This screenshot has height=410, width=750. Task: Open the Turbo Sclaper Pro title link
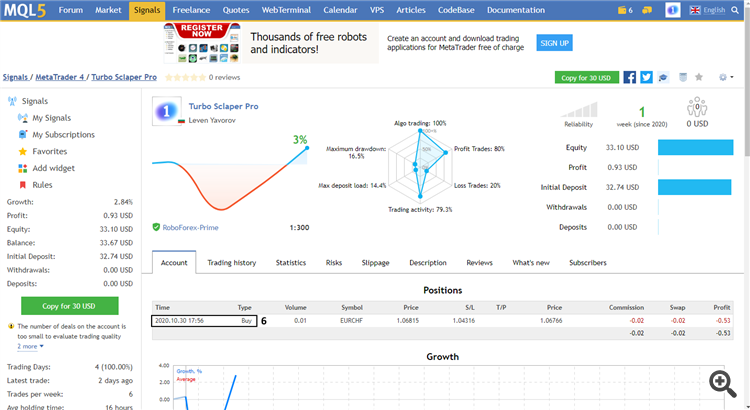pos(223,106)
